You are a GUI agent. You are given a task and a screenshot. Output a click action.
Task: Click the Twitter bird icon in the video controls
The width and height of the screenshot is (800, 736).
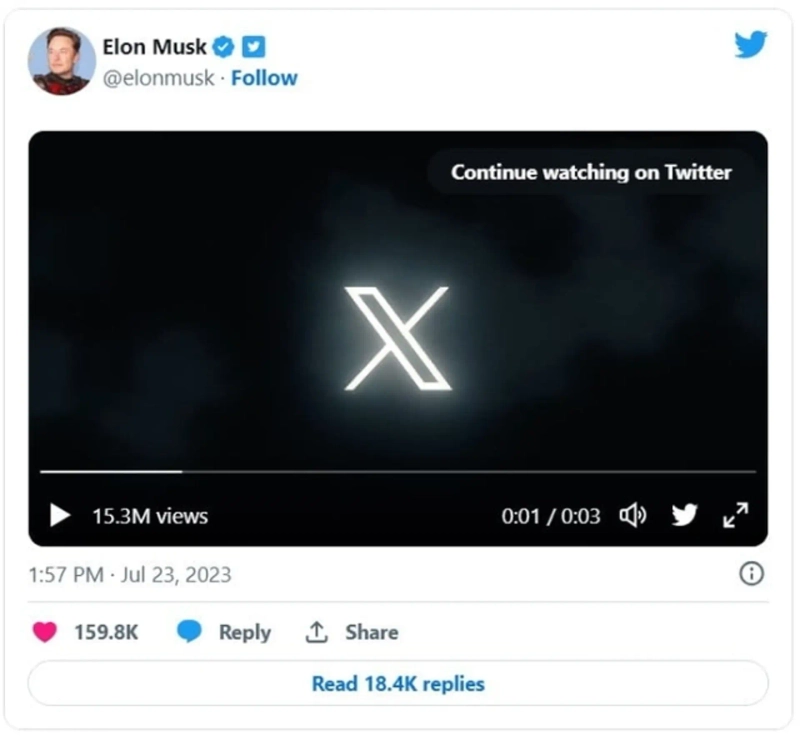pyautogui.click(x=684, y=516)
